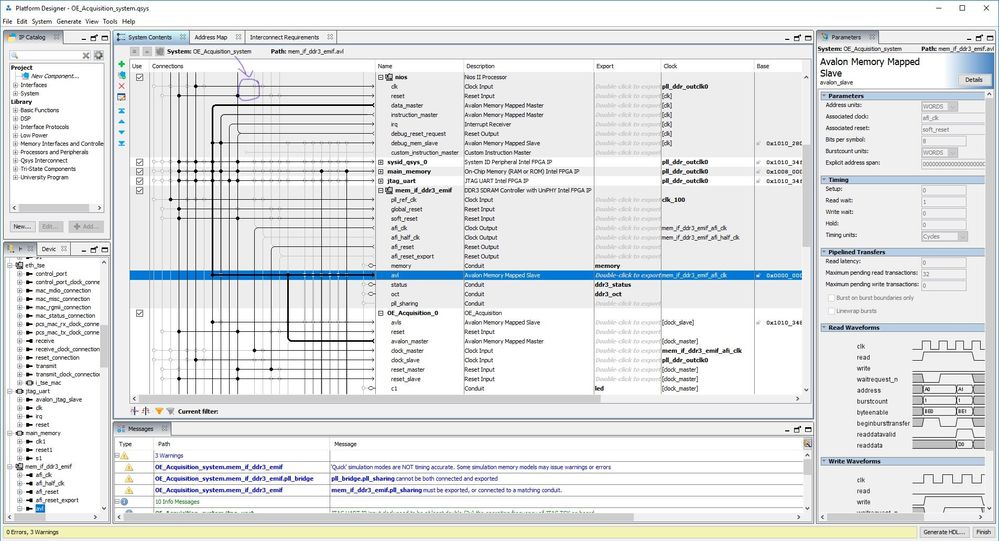Expand Memory Interfaces and Controllers library
The width and height of the screenshot is (999, 541).
pos(16,143)
